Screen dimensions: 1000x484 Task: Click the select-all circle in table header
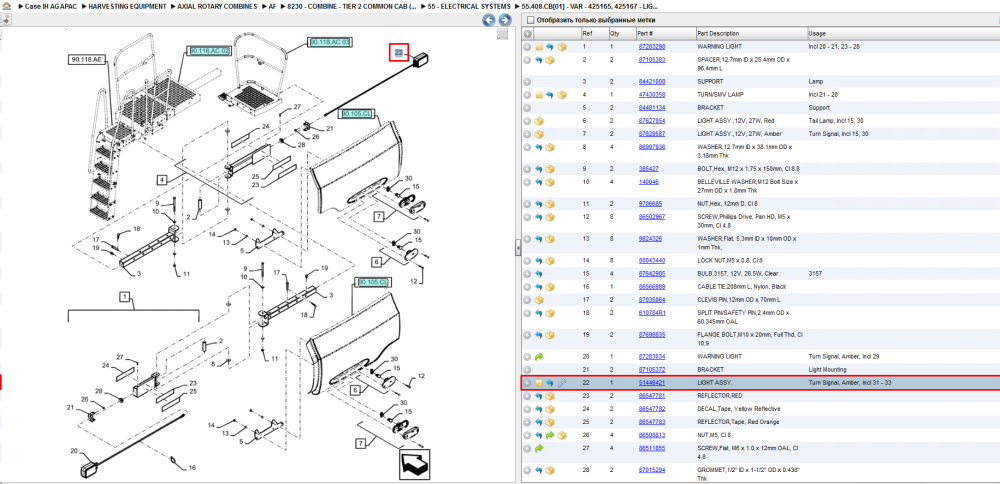527,34
